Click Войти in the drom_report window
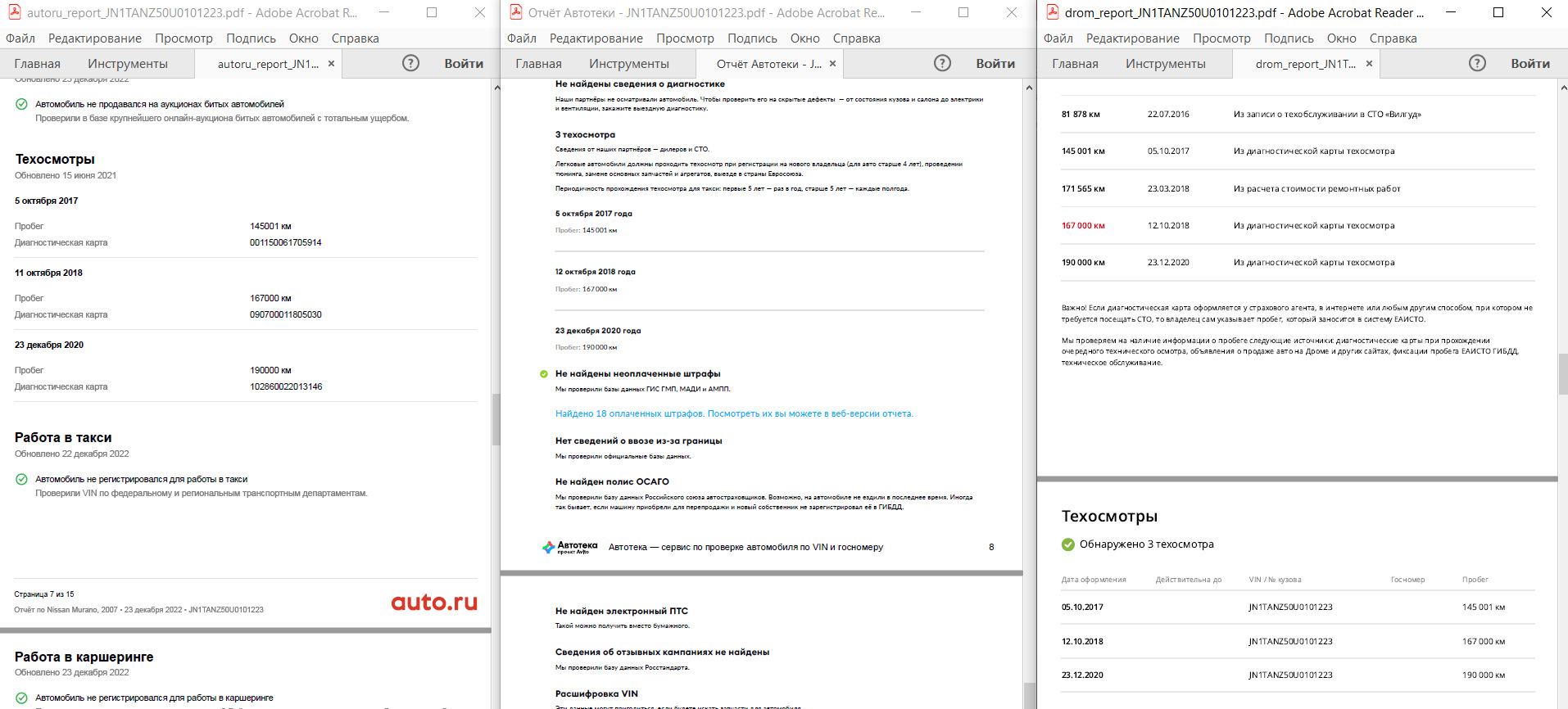The height and width of the screenshot is (709, 1568). (1530, 64)
